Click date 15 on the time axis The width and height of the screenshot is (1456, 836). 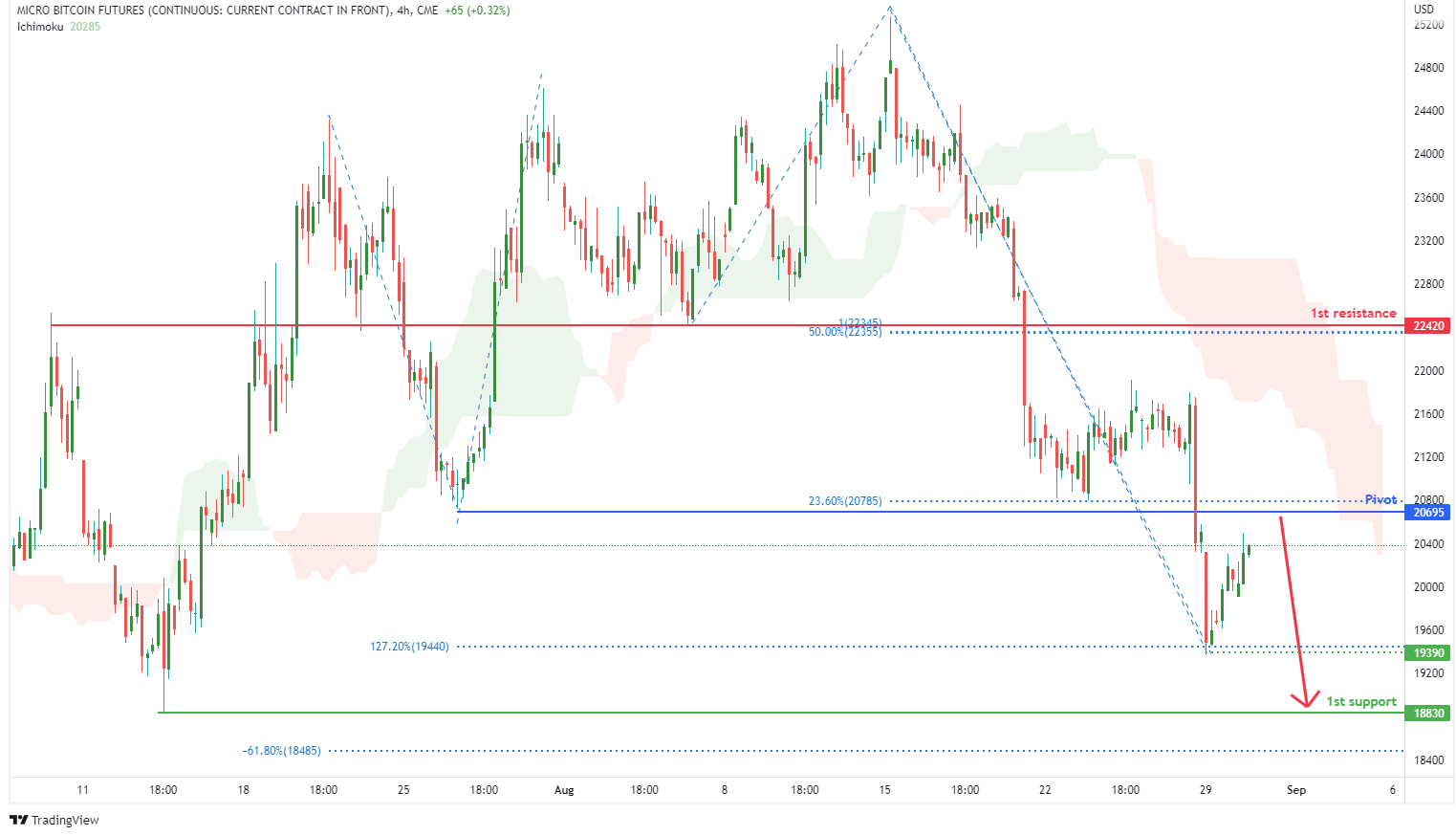[x=885, y=790]
